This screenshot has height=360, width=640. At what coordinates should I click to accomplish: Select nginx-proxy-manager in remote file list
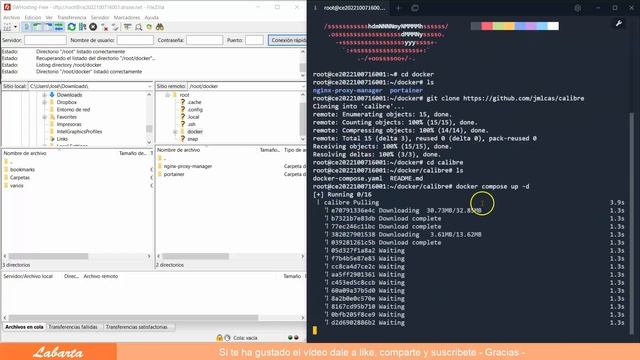click(188, 166)
